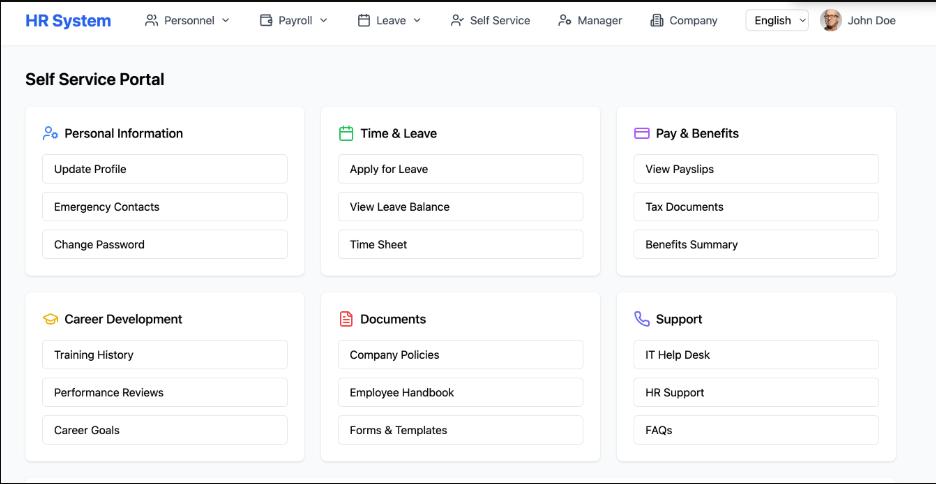The width and height of the screenshot is (936, 484).
Task: Click the Personnel people icon in navbar
Action: tap(152, 20)
